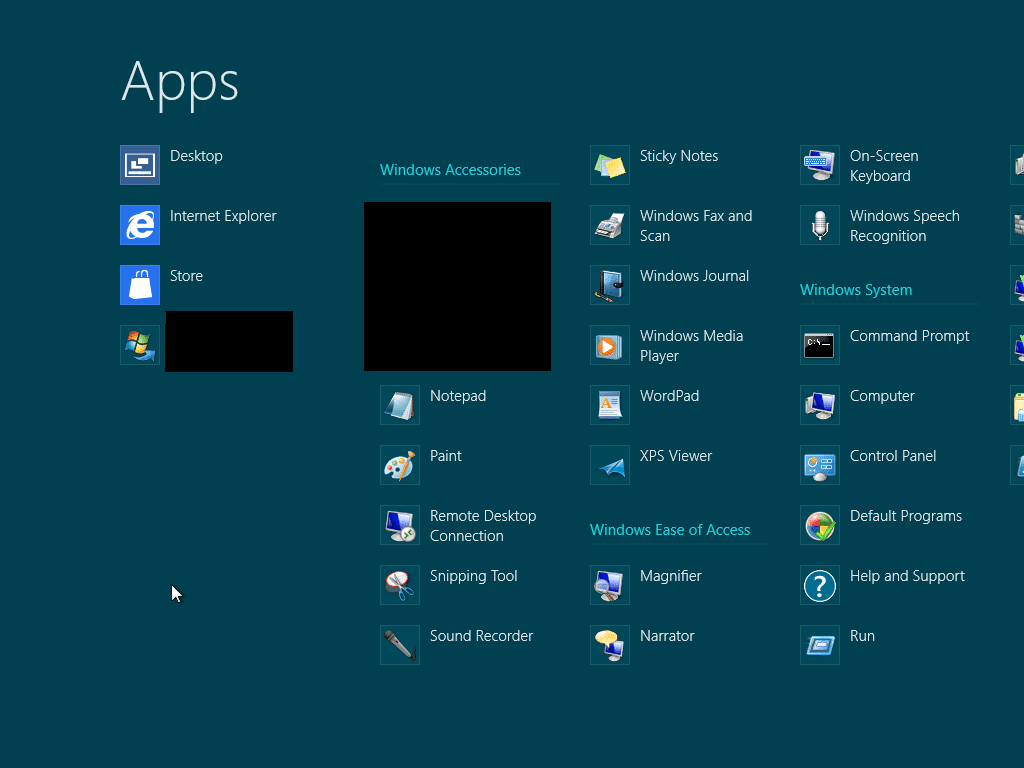Image resolution: width=1024 pixels, height=768 pixels.
Task: Click the "Notepad" label
Action: click(458, 396)
